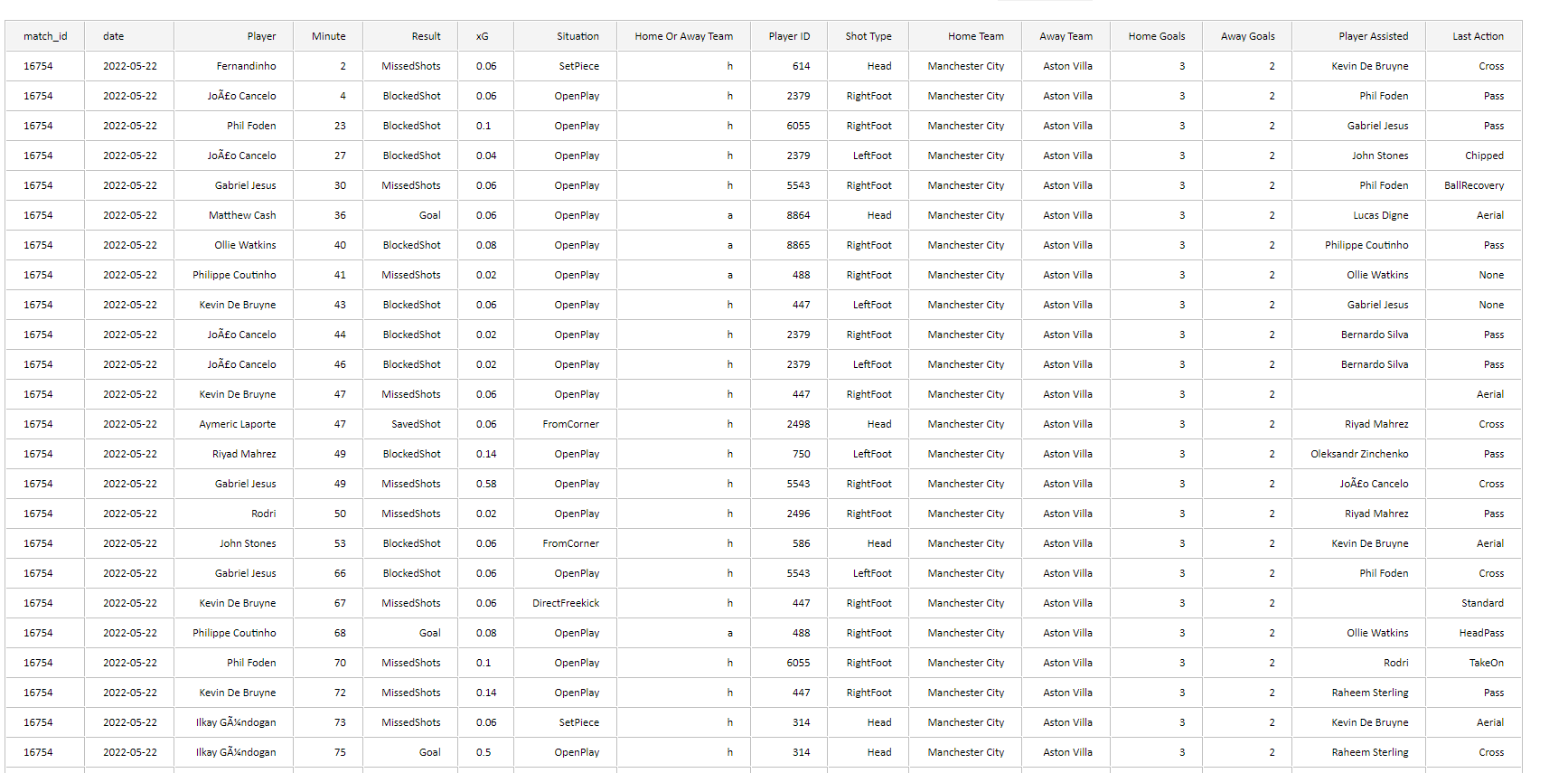Select the Player ID column header

pos(789,36)
